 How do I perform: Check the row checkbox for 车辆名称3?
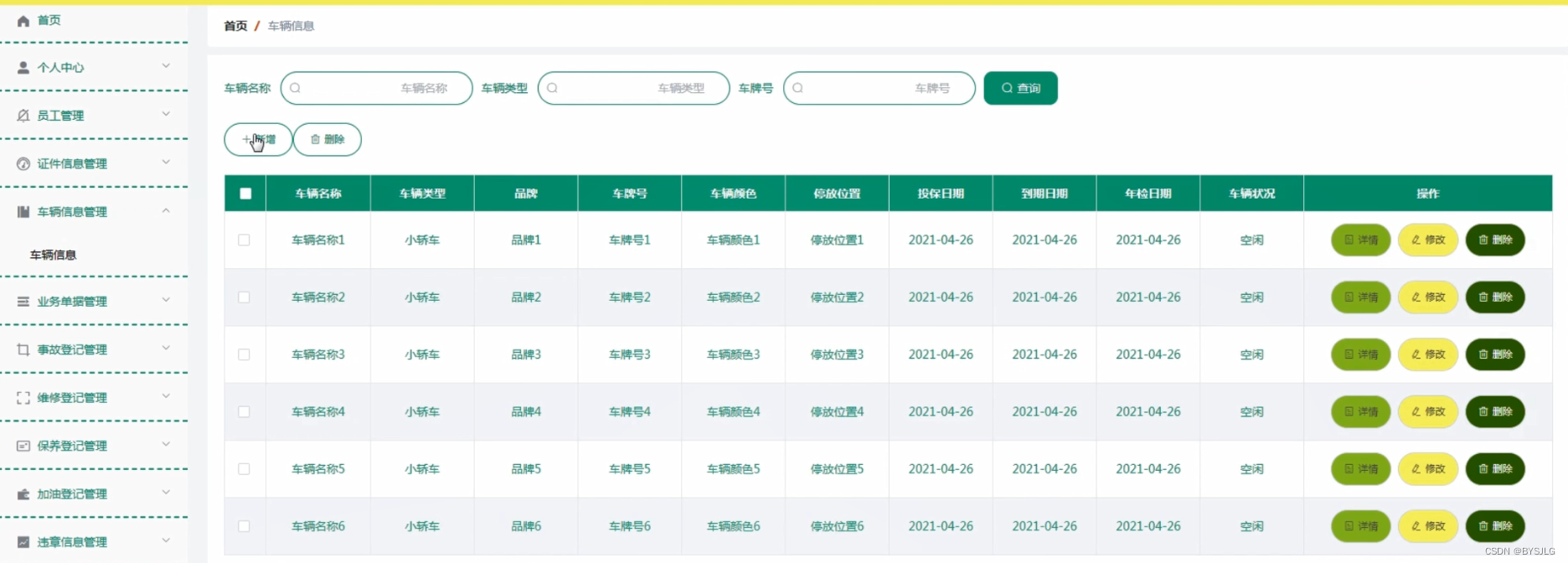[244, 354]
